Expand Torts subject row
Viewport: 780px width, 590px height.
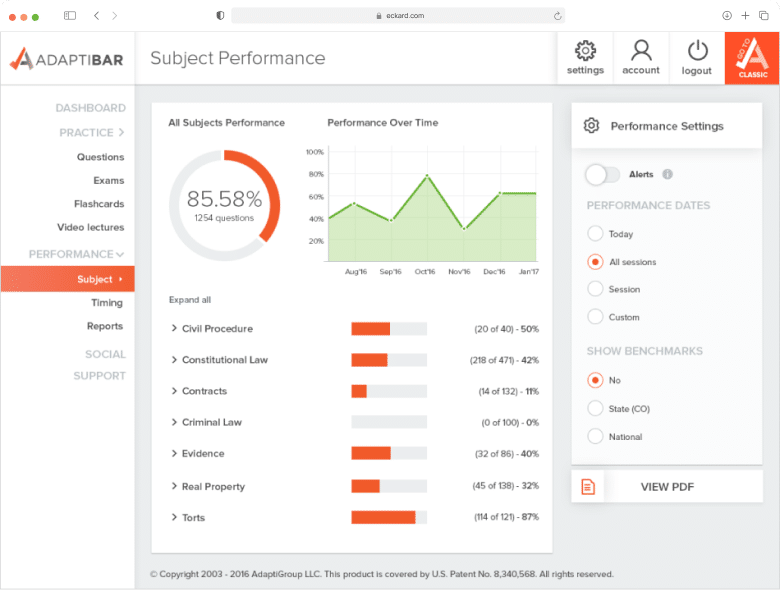click(174, 517)
